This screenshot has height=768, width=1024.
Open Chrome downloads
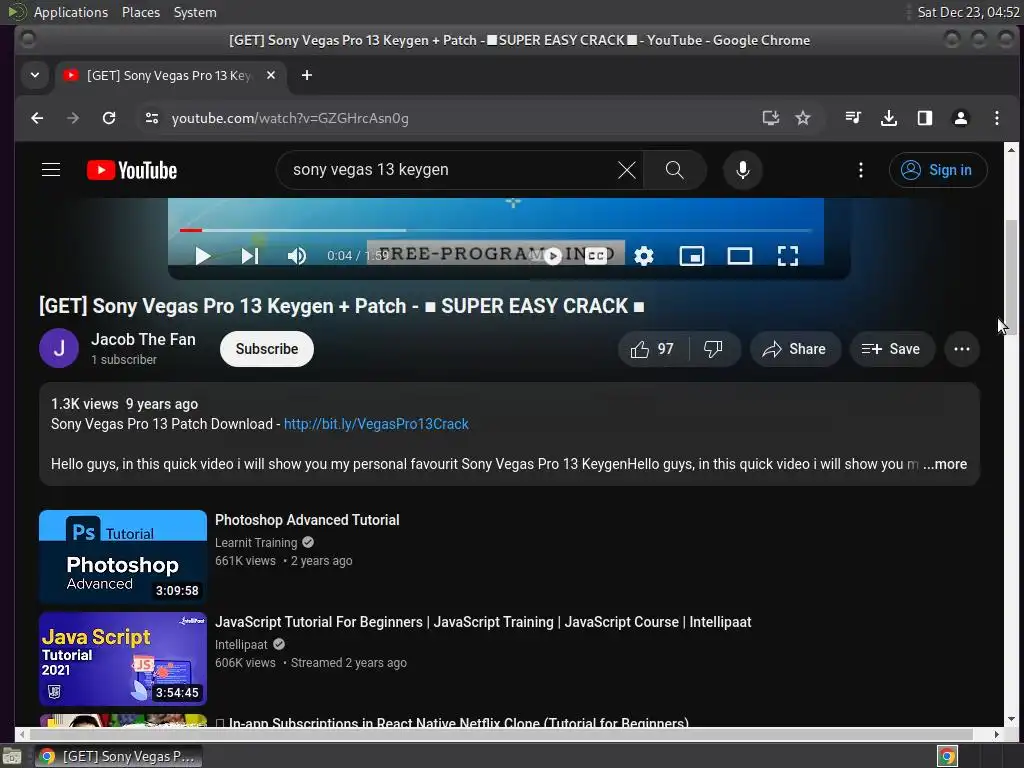889,118
